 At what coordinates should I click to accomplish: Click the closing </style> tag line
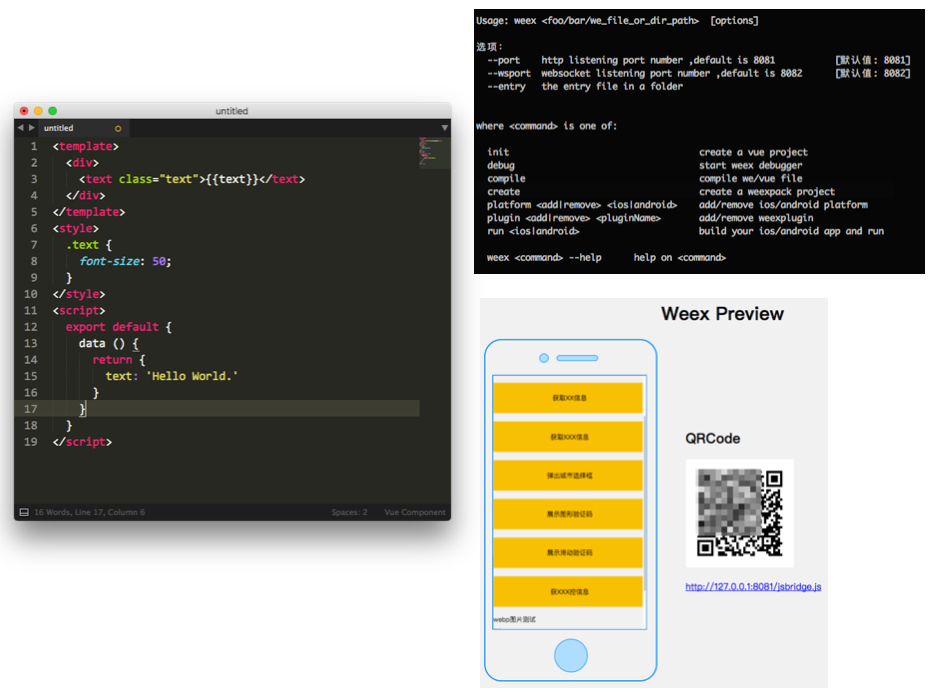pos(79,294)
